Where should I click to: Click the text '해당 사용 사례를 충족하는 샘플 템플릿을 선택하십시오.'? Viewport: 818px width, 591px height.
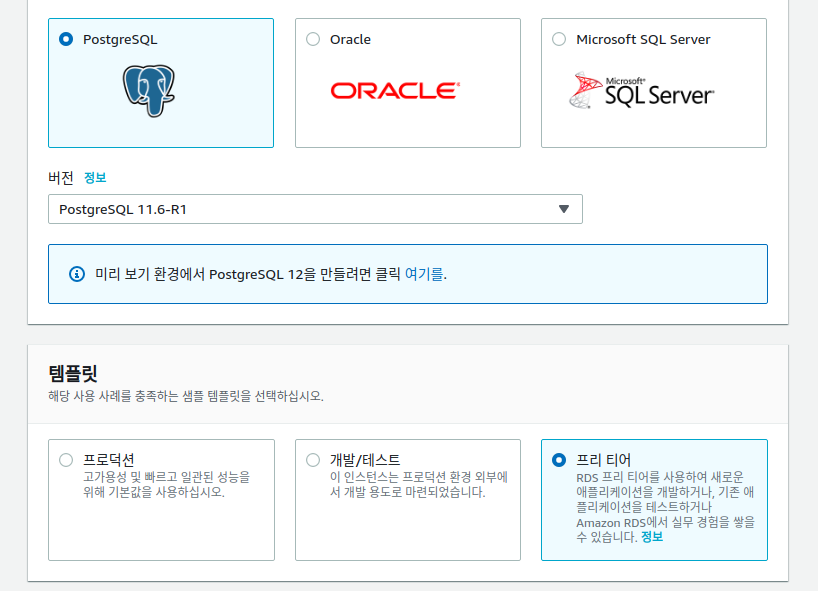tap(186, 396)
